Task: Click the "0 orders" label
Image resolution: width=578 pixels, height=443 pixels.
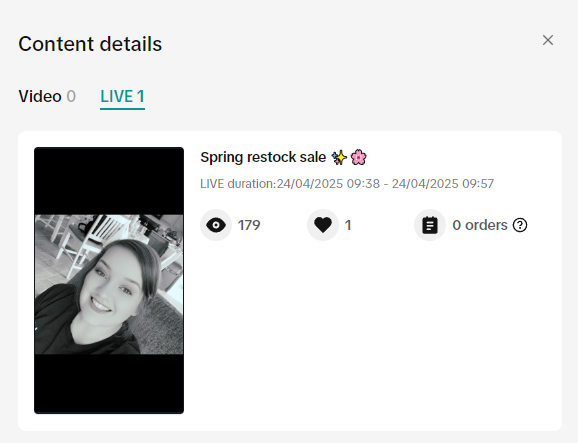Action: click(480, 225)
